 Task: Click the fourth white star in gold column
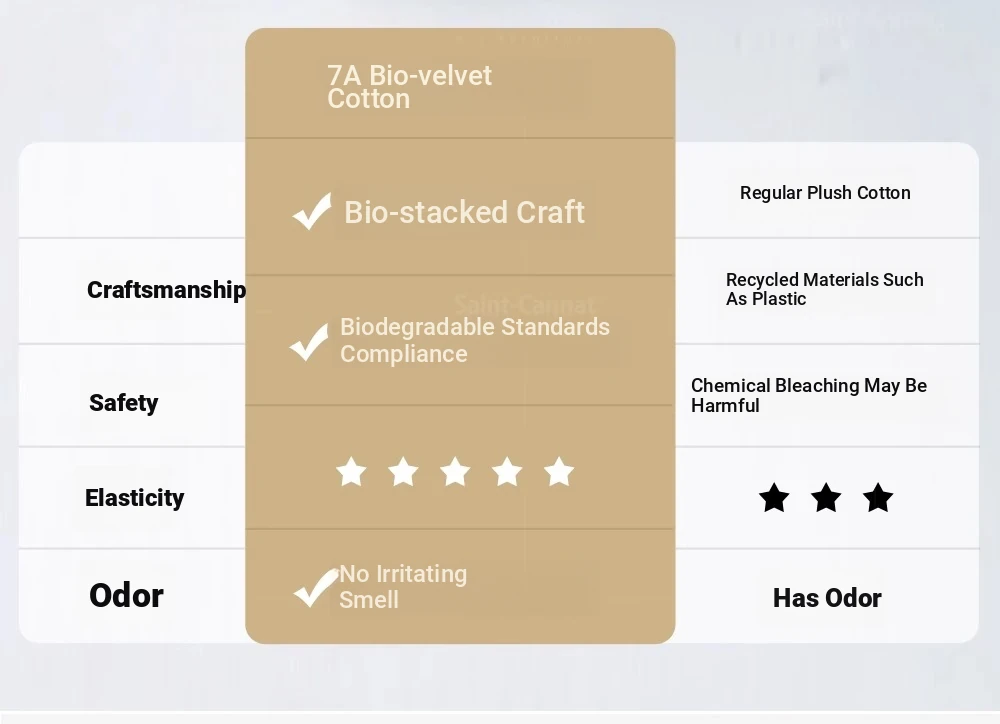[x=507, y=472]
